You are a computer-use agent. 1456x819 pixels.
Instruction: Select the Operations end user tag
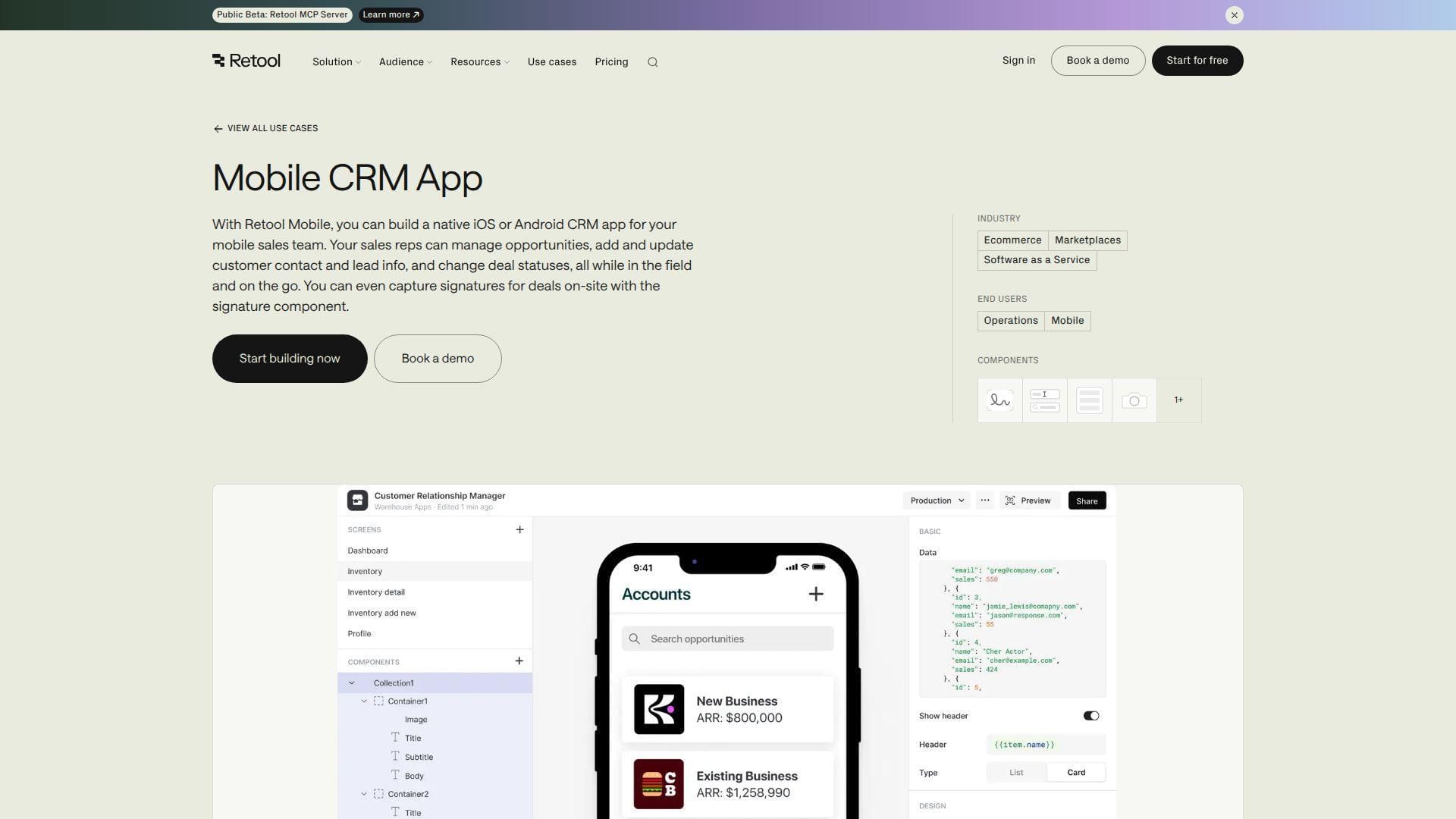point(1011,321)
